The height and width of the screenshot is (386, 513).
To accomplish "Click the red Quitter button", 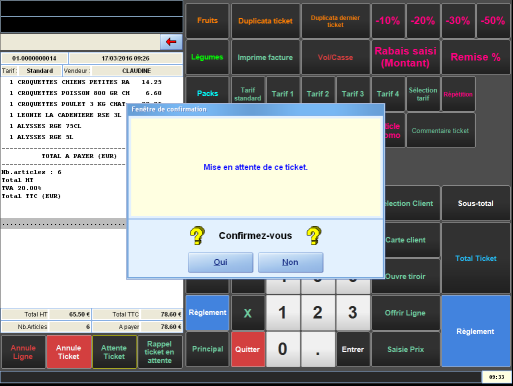I will (248, 349).
